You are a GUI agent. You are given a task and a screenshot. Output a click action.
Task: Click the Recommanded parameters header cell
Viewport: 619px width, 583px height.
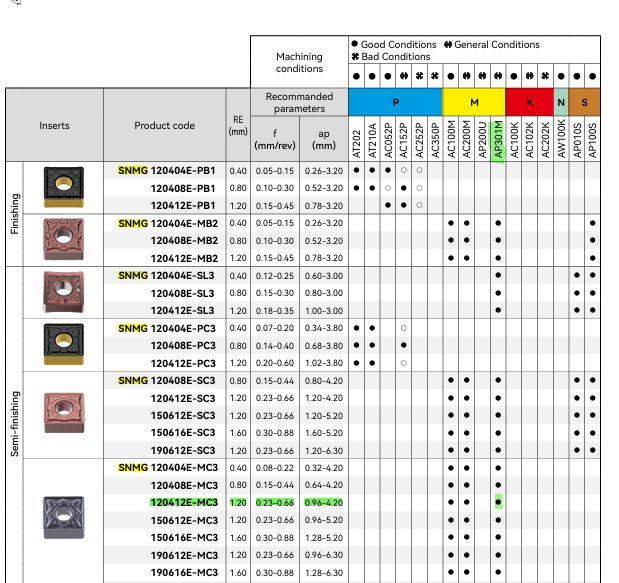(299, 103)
